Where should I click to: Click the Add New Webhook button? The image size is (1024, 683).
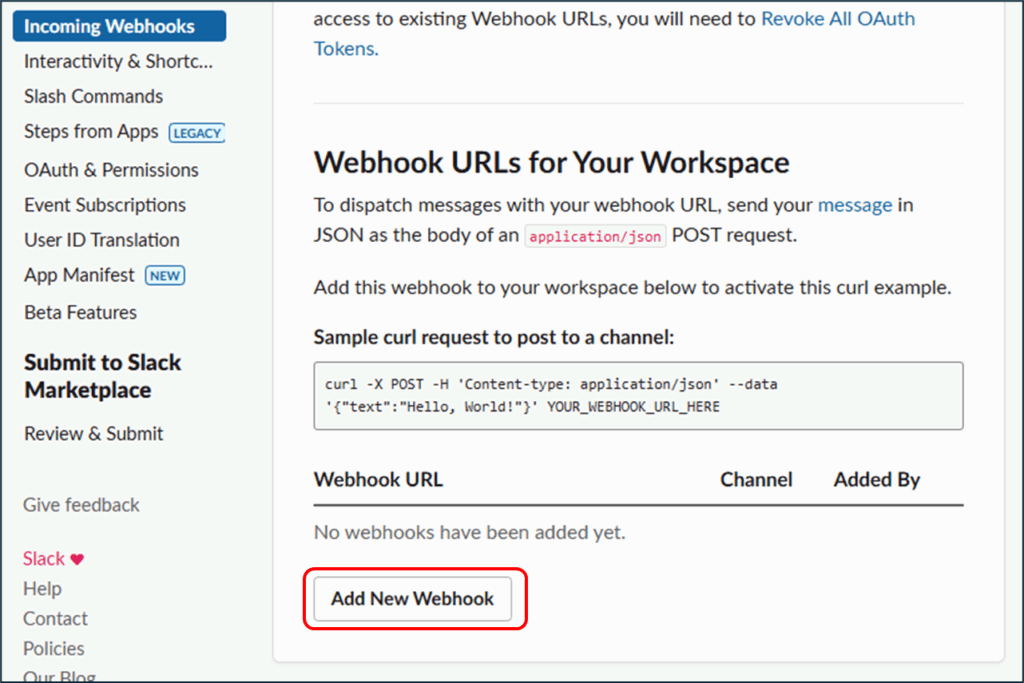[412, 599]
